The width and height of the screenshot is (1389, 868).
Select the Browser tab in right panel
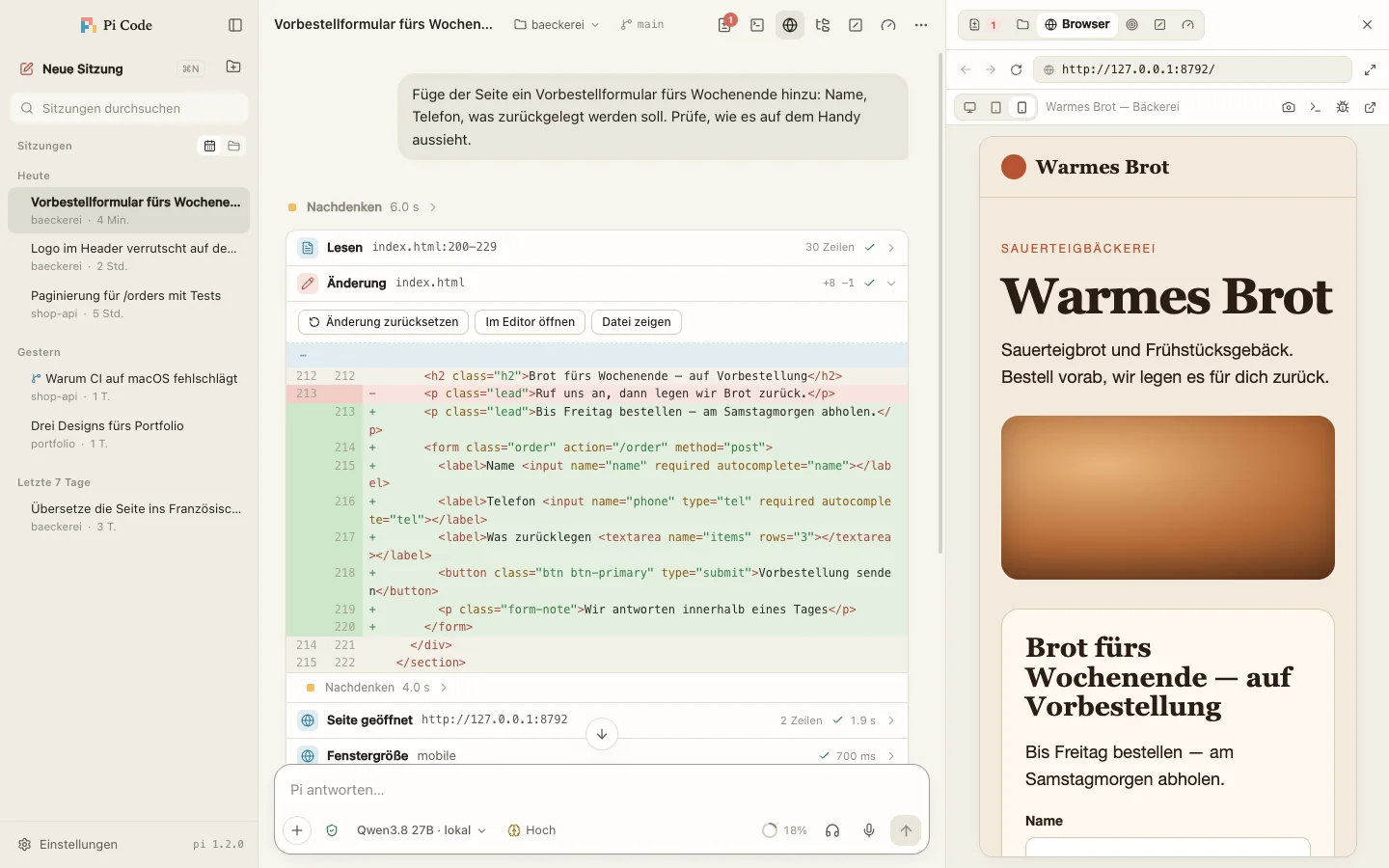click(x=1077, y=25)
